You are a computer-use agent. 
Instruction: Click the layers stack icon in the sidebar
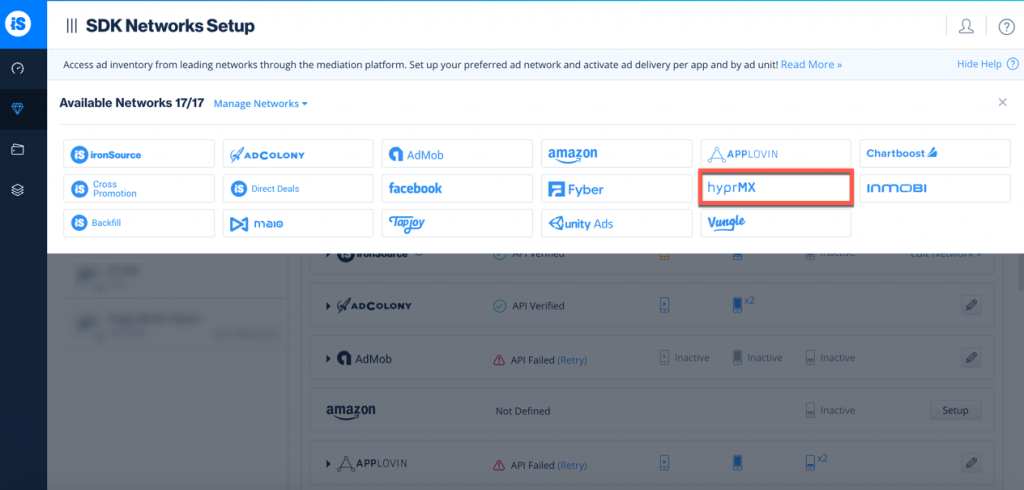[x=18, y=190]
